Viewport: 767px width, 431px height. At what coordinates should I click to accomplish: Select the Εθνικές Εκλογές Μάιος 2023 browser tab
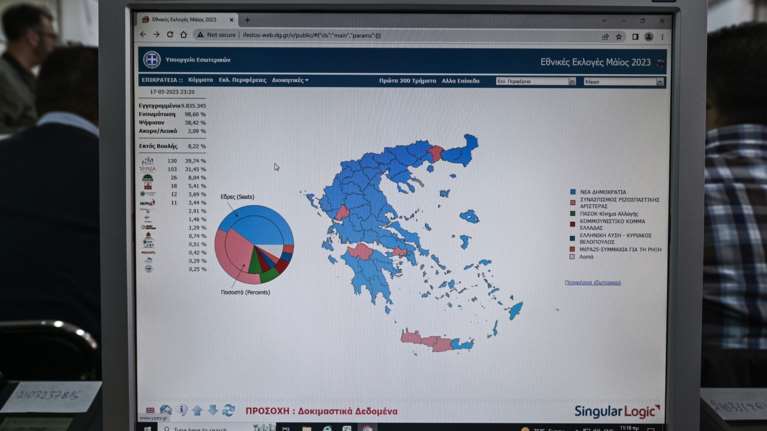(187, 20)
